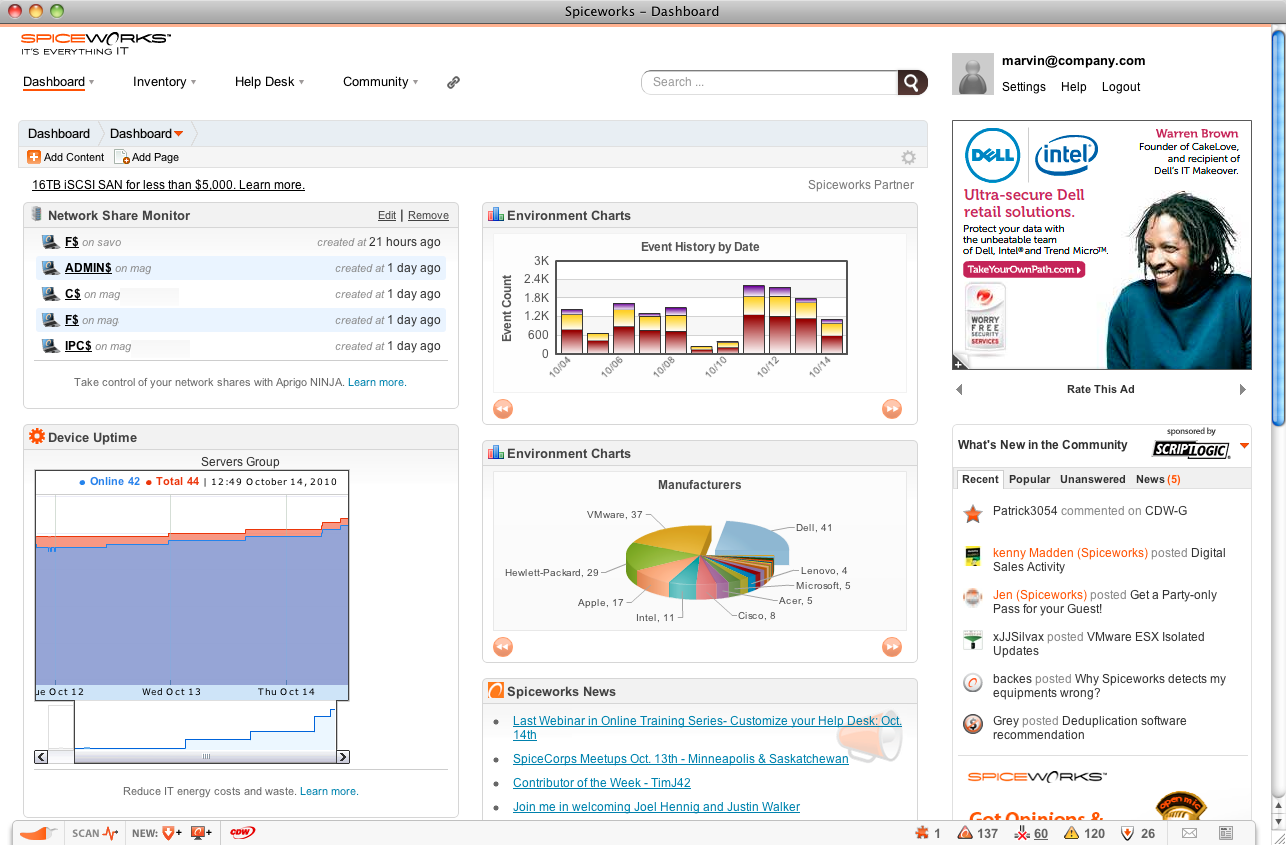The image size is (1286, 845).
Task: Click the Logout link
Action: click(1121, 87)
